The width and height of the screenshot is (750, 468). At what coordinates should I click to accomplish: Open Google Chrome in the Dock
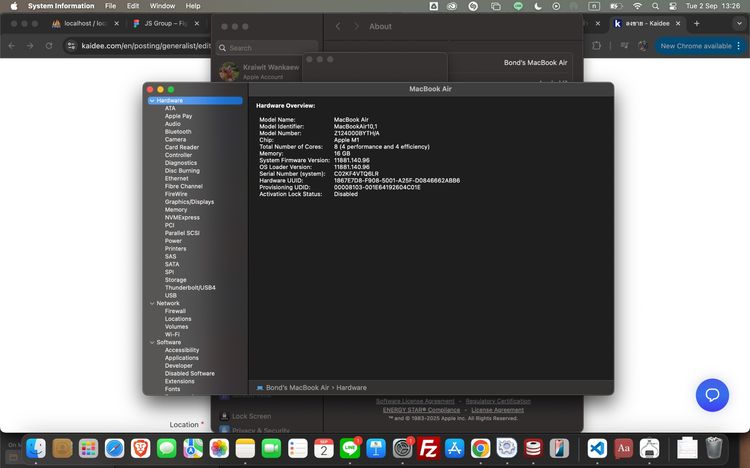coord(480,448)
